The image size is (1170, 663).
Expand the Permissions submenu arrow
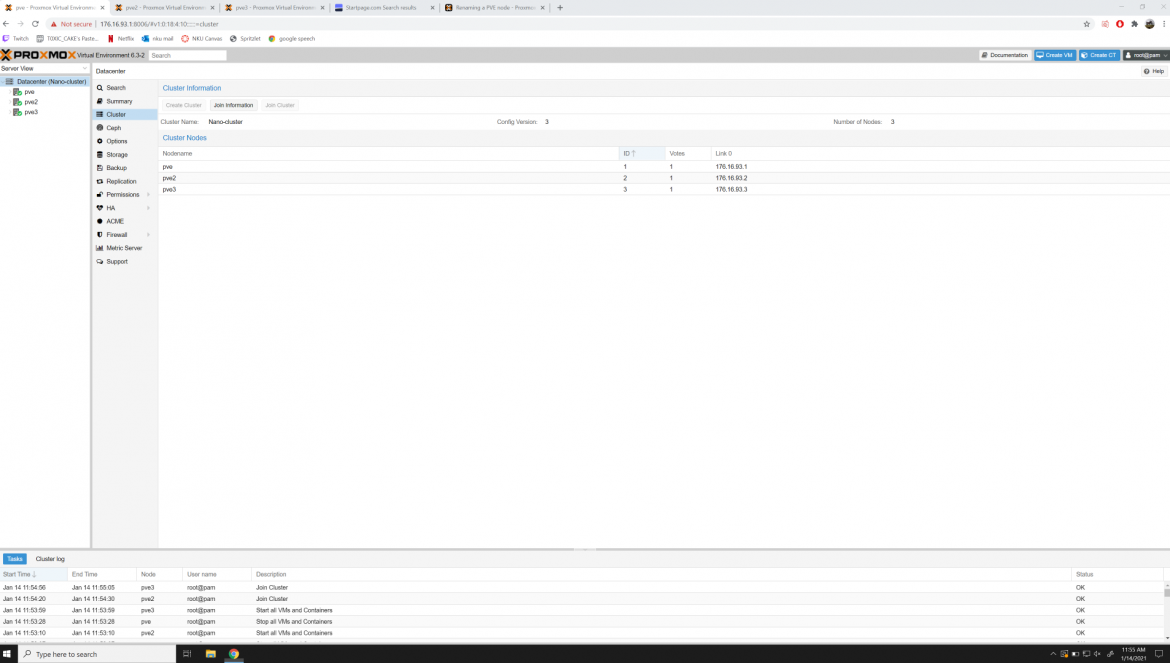point(148,195)
